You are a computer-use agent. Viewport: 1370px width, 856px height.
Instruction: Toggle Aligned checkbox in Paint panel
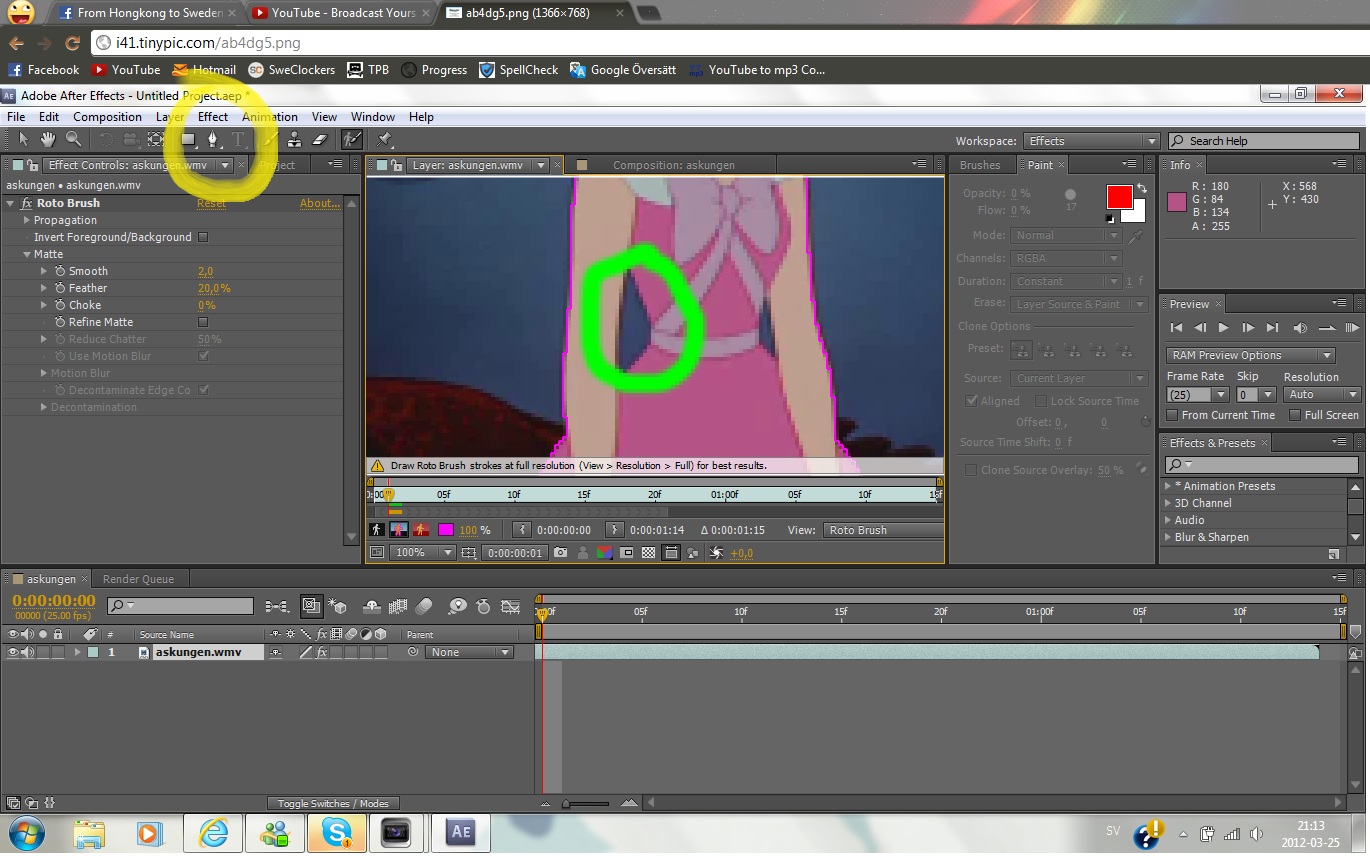(971, 401)
